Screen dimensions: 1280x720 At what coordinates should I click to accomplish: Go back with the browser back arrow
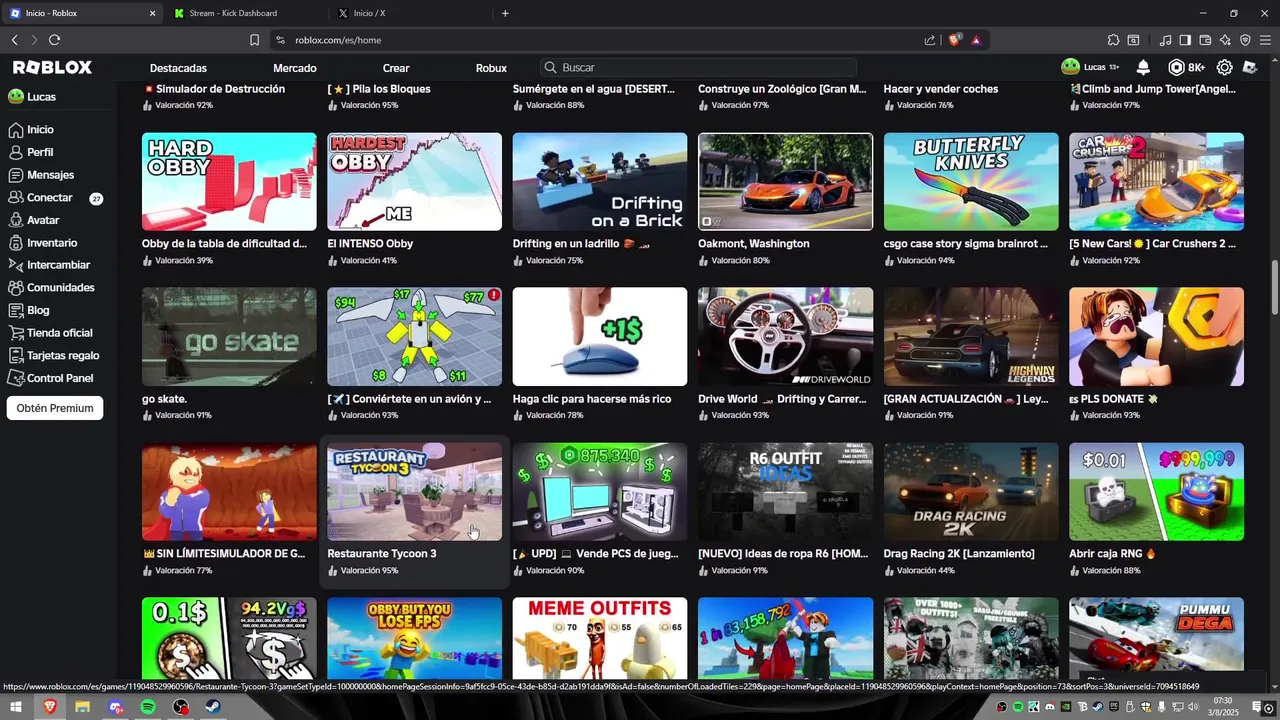coord(14,40)
